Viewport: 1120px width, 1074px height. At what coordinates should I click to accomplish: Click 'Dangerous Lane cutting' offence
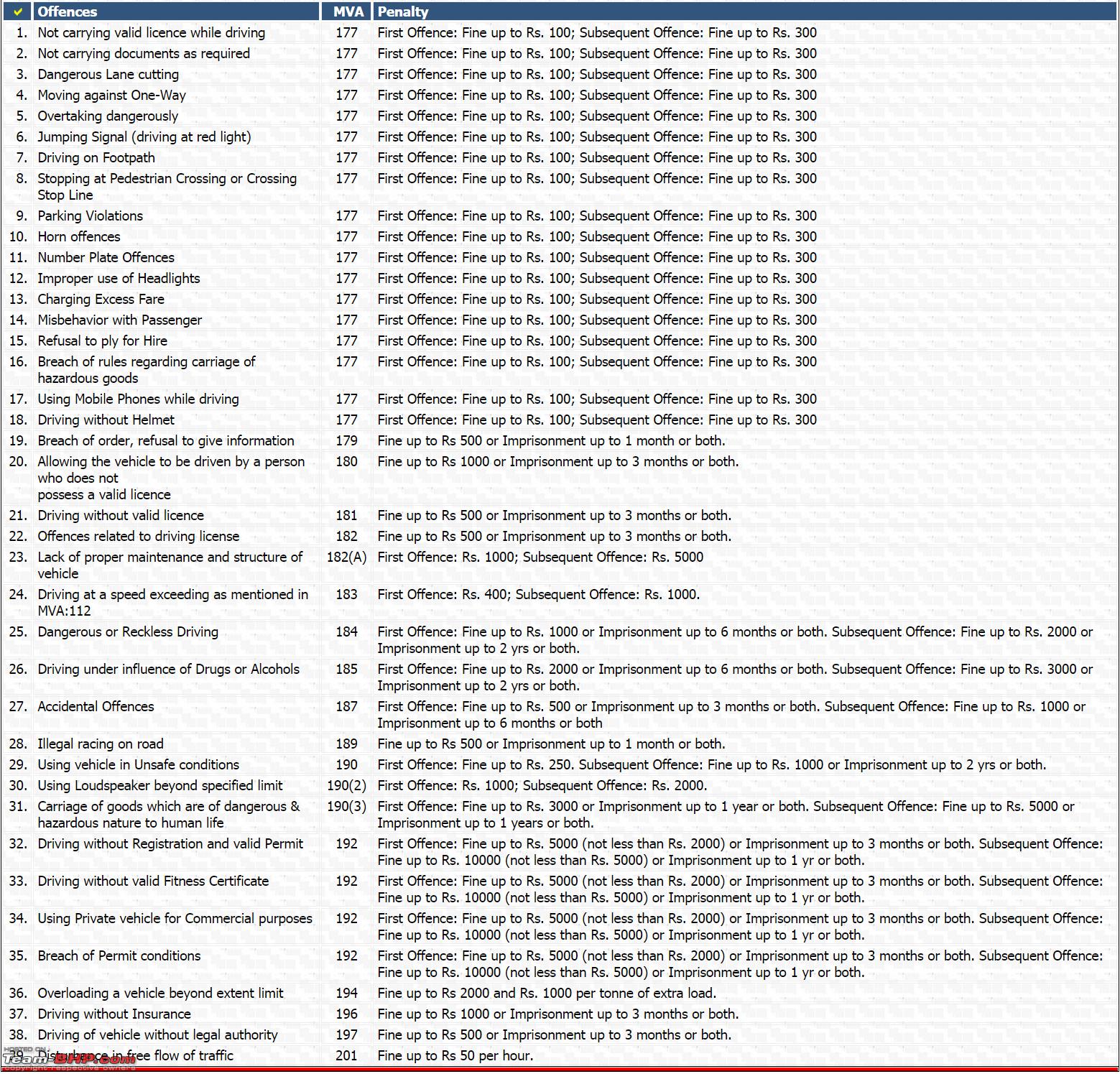pyautogui.click(x=108, y=74)
